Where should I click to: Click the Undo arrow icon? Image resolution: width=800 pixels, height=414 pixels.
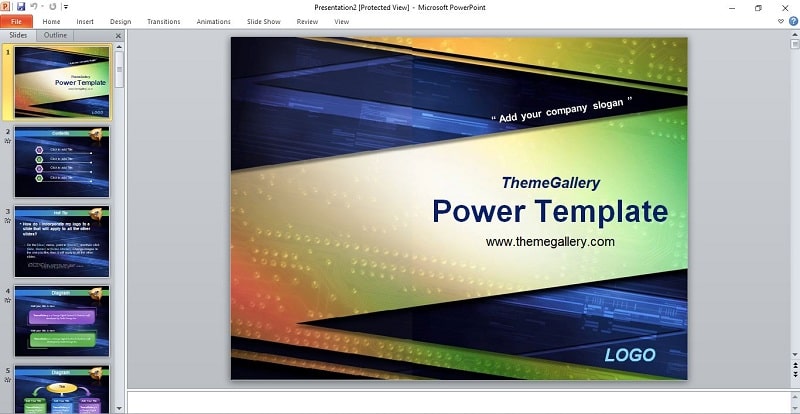coord(34,7)
